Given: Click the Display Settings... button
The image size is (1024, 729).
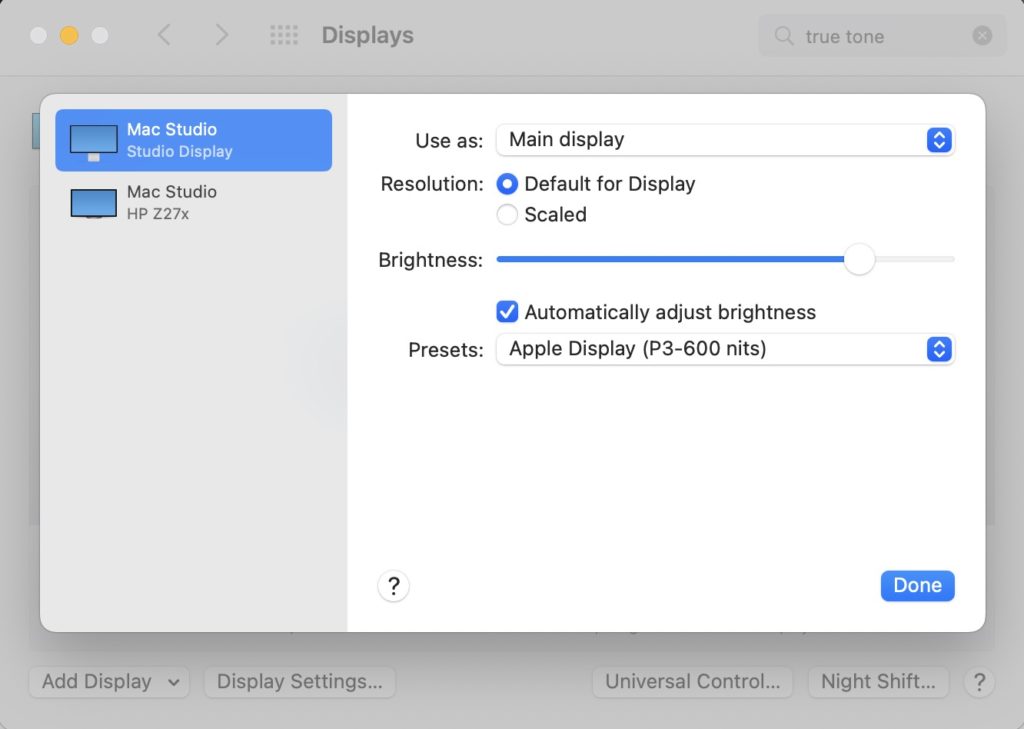Looking at the screenshot, I should [300, 682].
